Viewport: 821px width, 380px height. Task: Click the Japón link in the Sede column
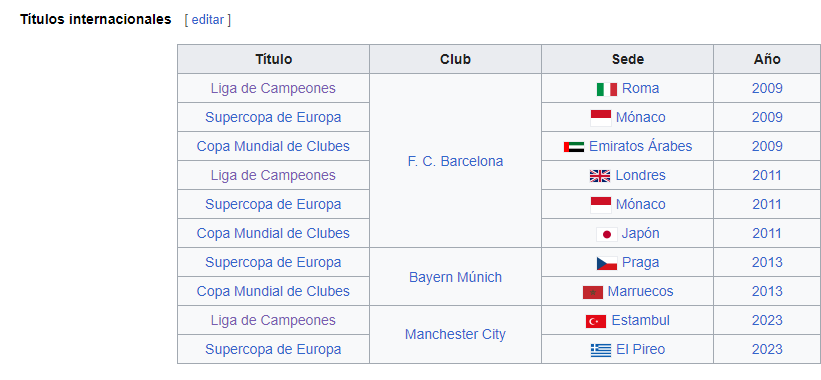click(x=640, y=233)
